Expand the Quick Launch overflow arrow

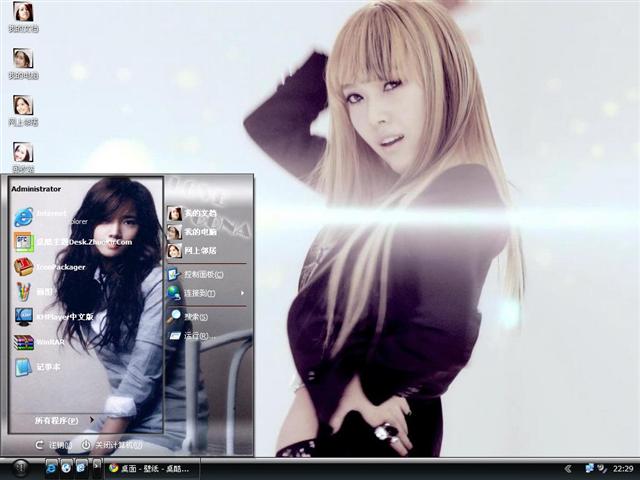pyautogui.click(x=97, y=465)
